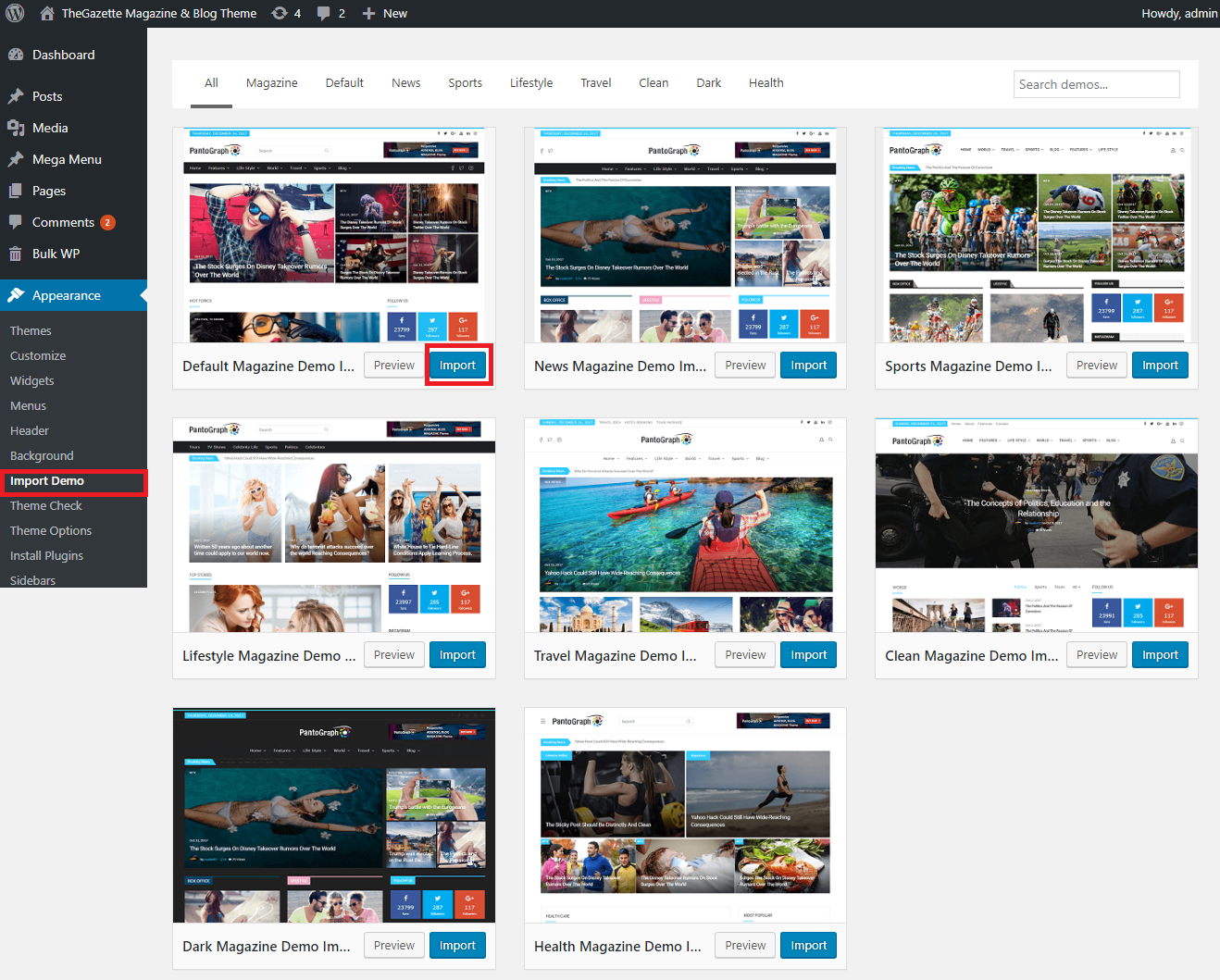Click the Sports Magazine demo thumbnail
This screenshot has width=1220, height=980.
point(1036,236)
